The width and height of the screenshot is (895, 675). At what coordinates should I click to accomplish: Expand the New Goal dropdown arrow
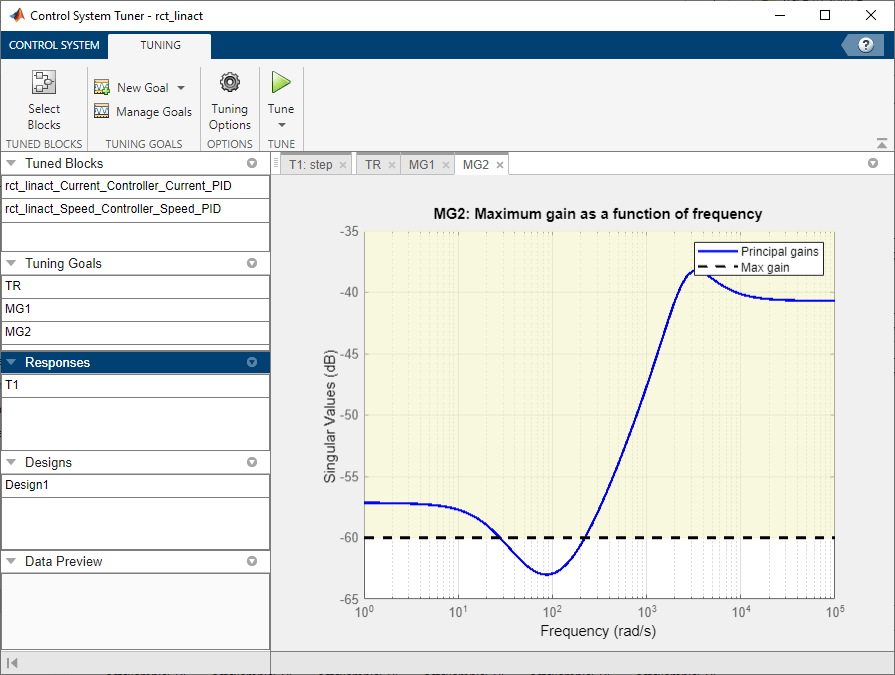(181, 88)
